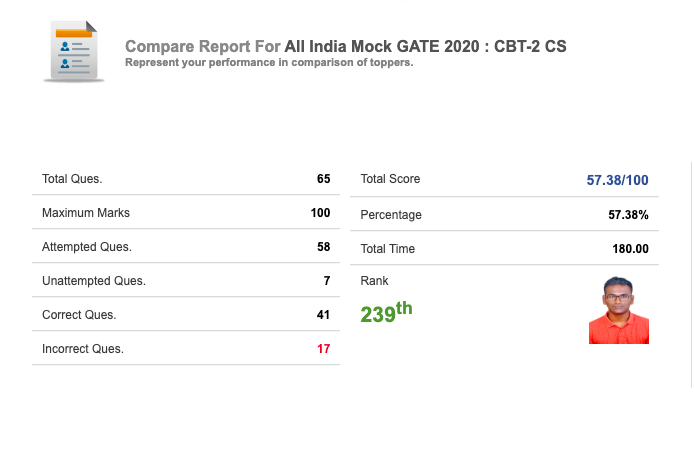The image size is (694, 450).
Task: Click the vertical scrollbar on right edge
Action: (x=692, y=275)
